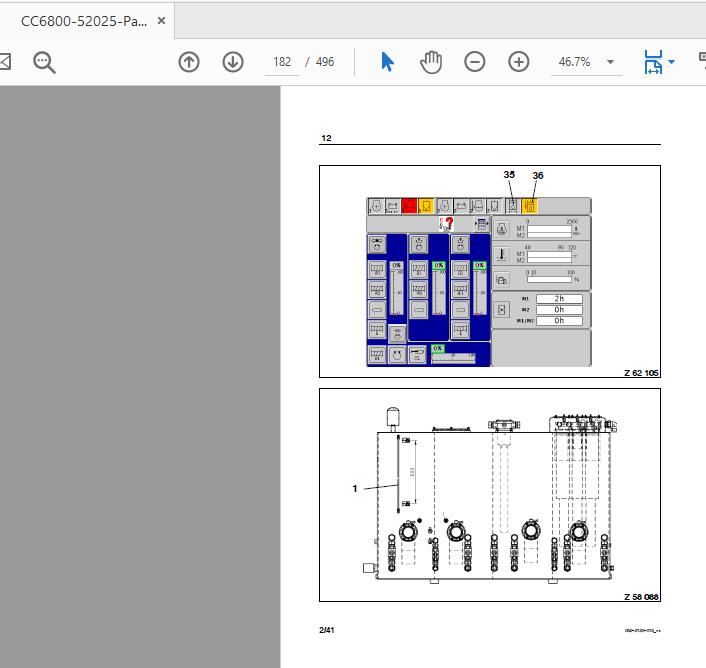This screenshot has width=706, height=668.
Task: Click the red icon in the diagram's top row
Action: (x=409, y=206)
